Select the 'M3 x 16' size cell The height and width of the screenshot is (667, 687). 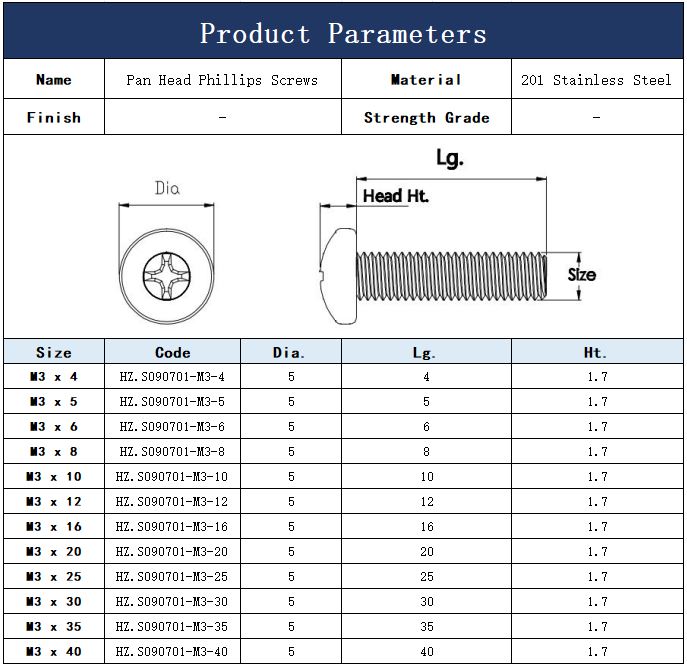54,527
